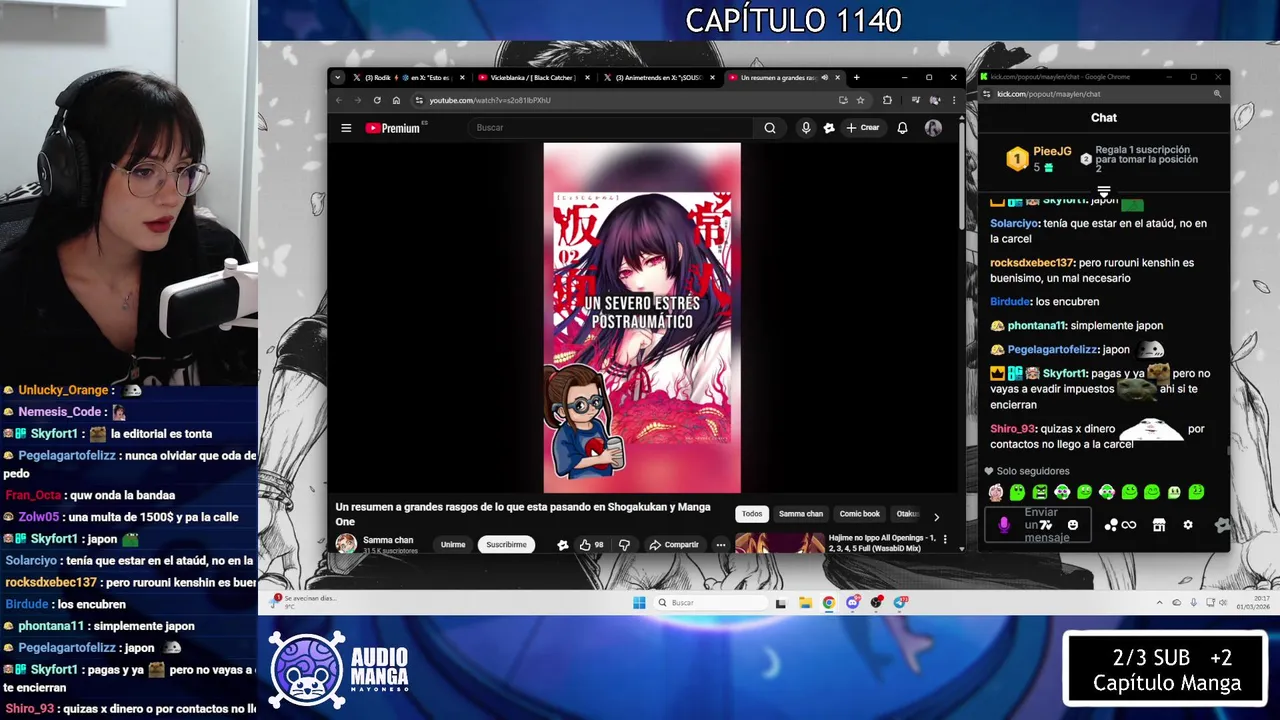Screen dimensions: 1280x720
Task: Click the Suscribirme button
Action: [x=506, y=545]
